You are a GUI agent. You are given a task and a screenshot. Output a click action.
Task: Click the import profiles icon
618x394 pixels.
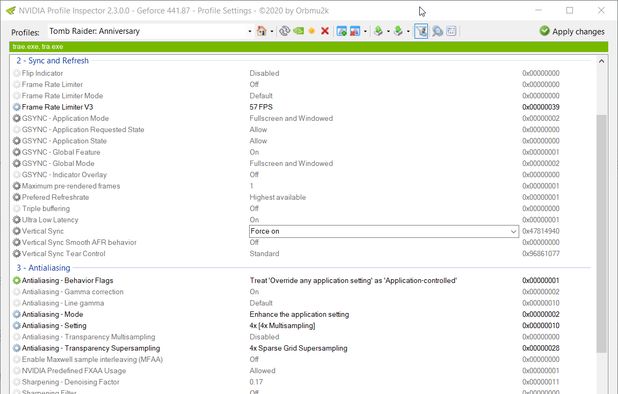[x=398, y=31]
